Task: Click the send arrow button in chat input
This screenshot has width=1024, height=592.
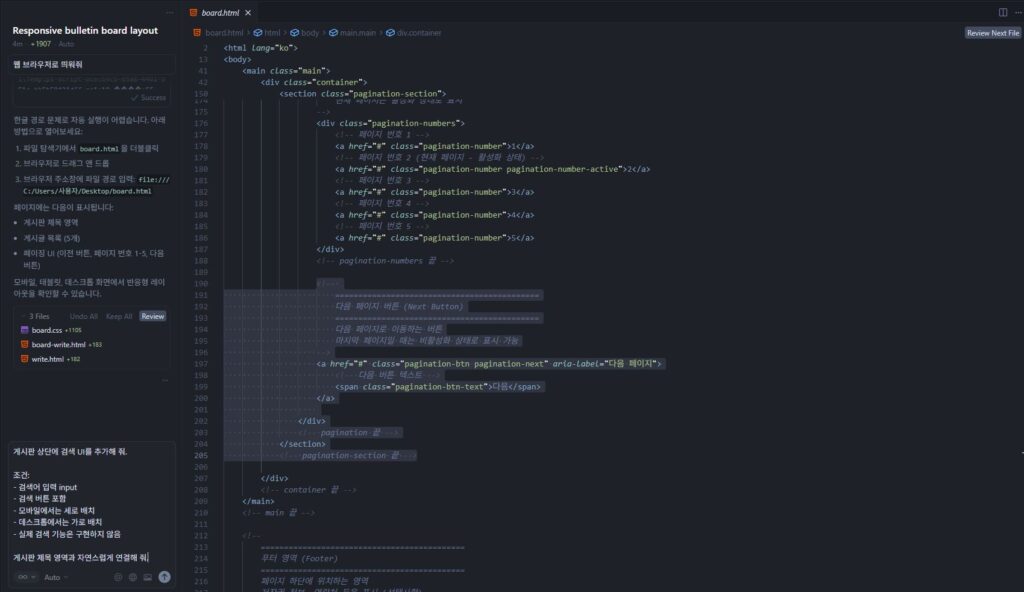Action: tap(164, 577)
